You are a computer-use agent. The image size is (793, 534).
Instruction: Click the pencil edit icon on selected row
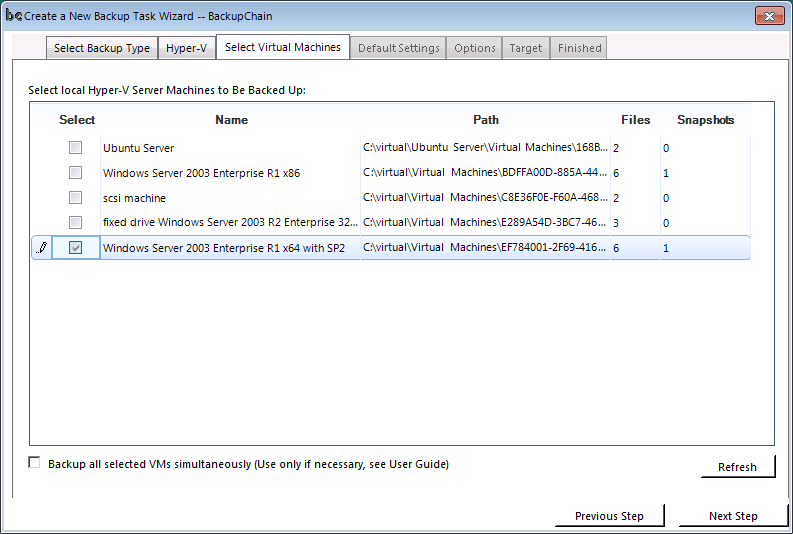(42, 248)
